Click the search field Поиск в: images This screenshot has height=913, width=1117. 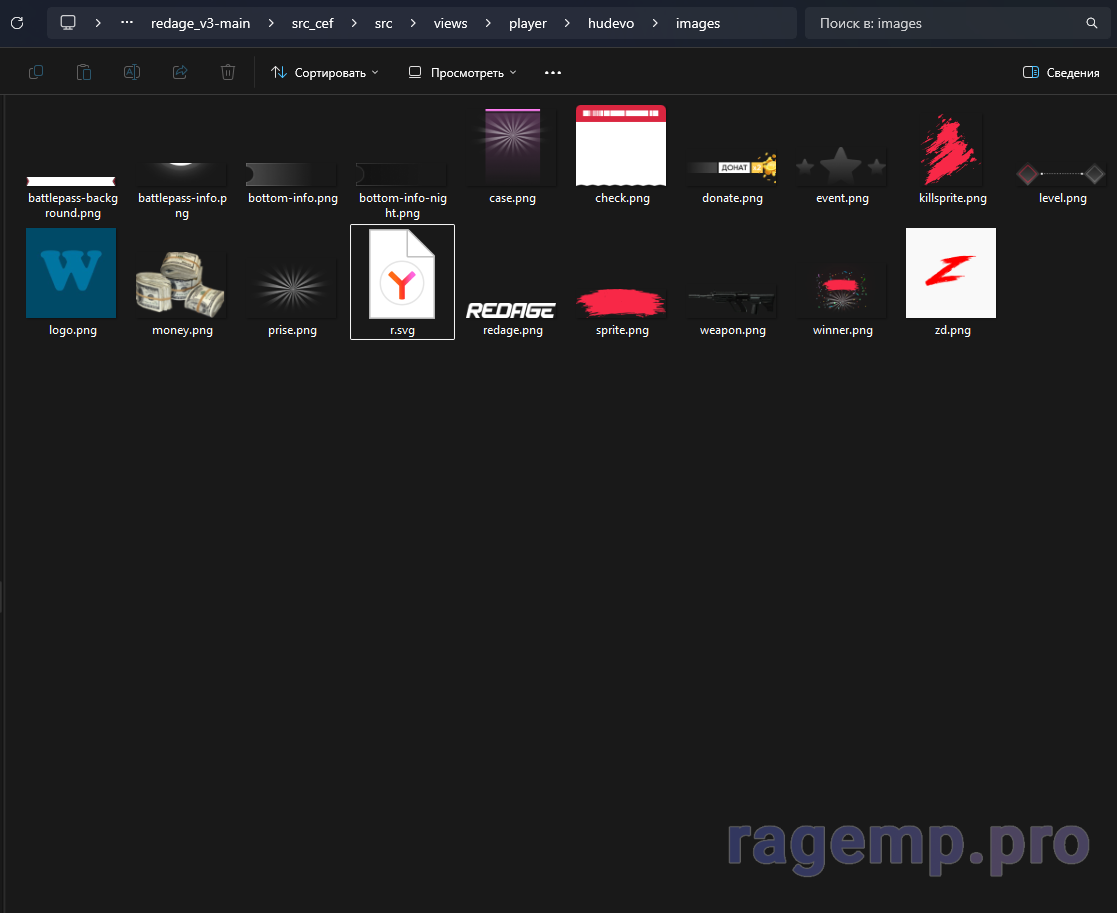(x=945, y=23)
